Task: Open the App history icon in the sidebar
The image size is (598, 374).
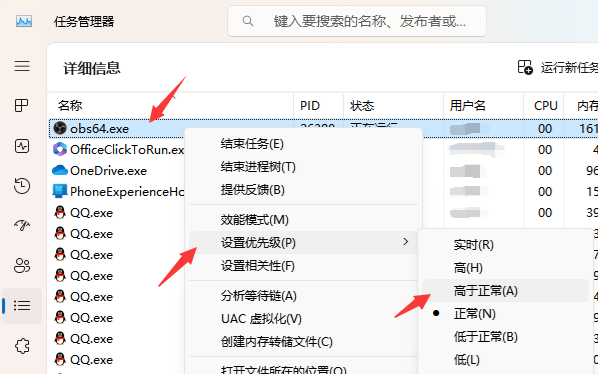Action: pos(22,186)
